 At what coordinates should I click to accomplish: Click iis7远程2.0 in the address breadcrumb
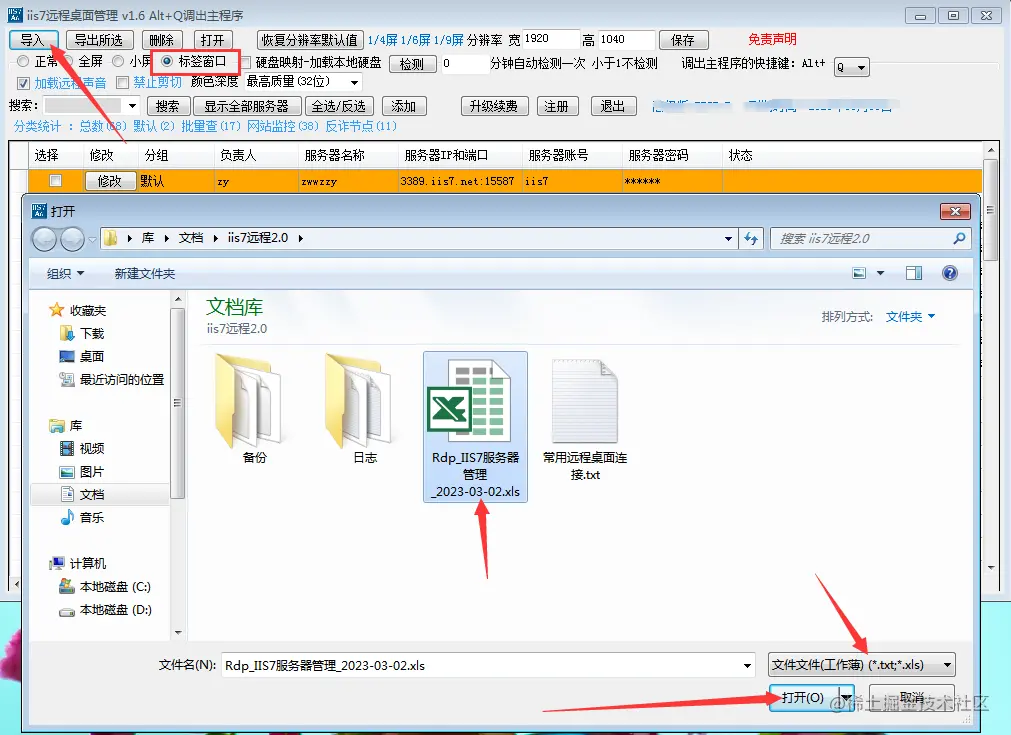[x=258, y=238]
